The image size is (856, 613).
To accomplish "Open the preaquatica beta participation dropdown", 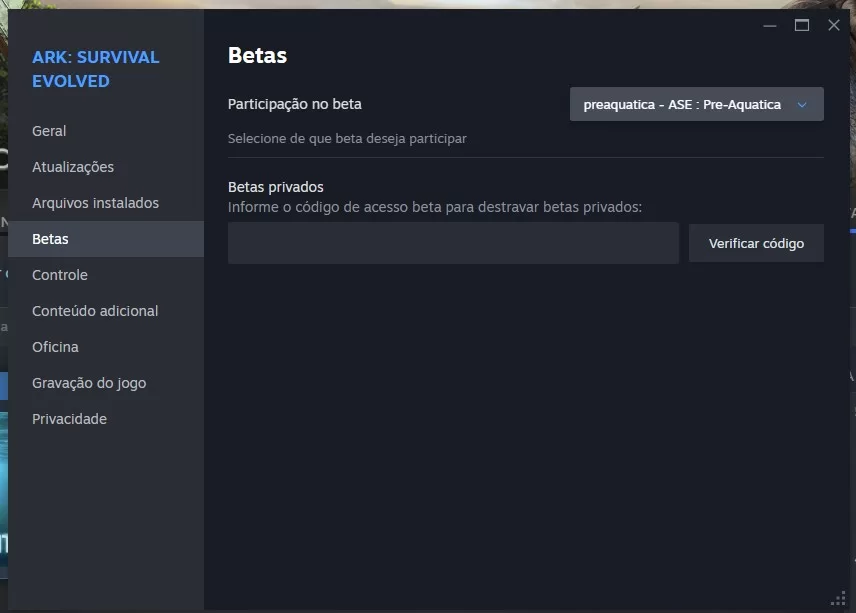I will (682, 105).
